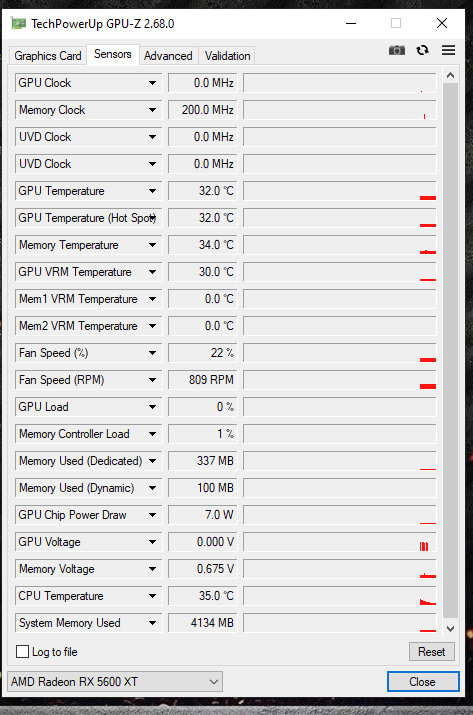The height and width of the screenshot is (715, 473).
Task: Go to the Validation tab
Action: point(227,56)
